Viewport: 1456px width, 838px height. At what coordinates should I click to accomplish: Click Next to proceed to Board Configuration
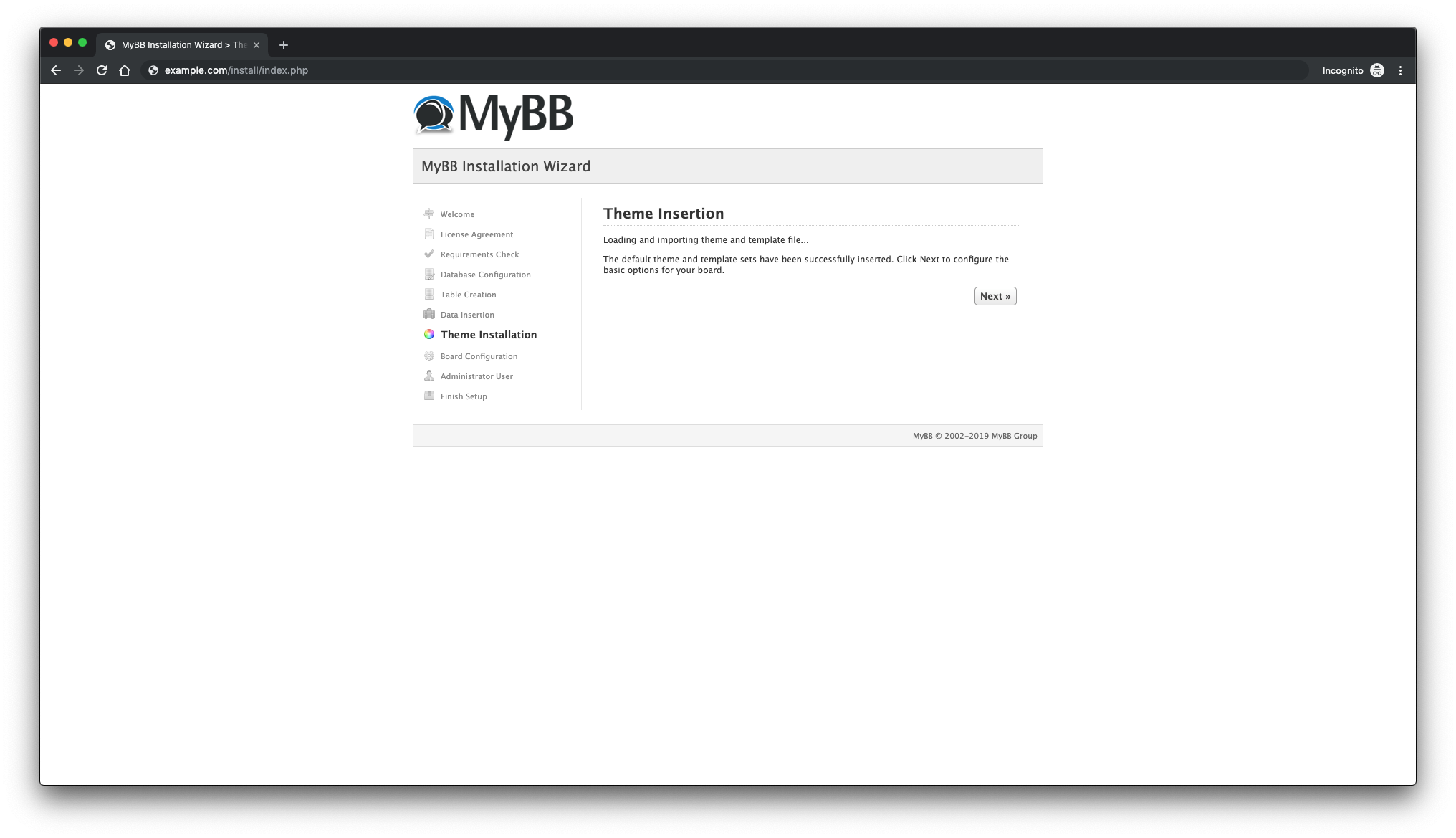click(995, 296)
